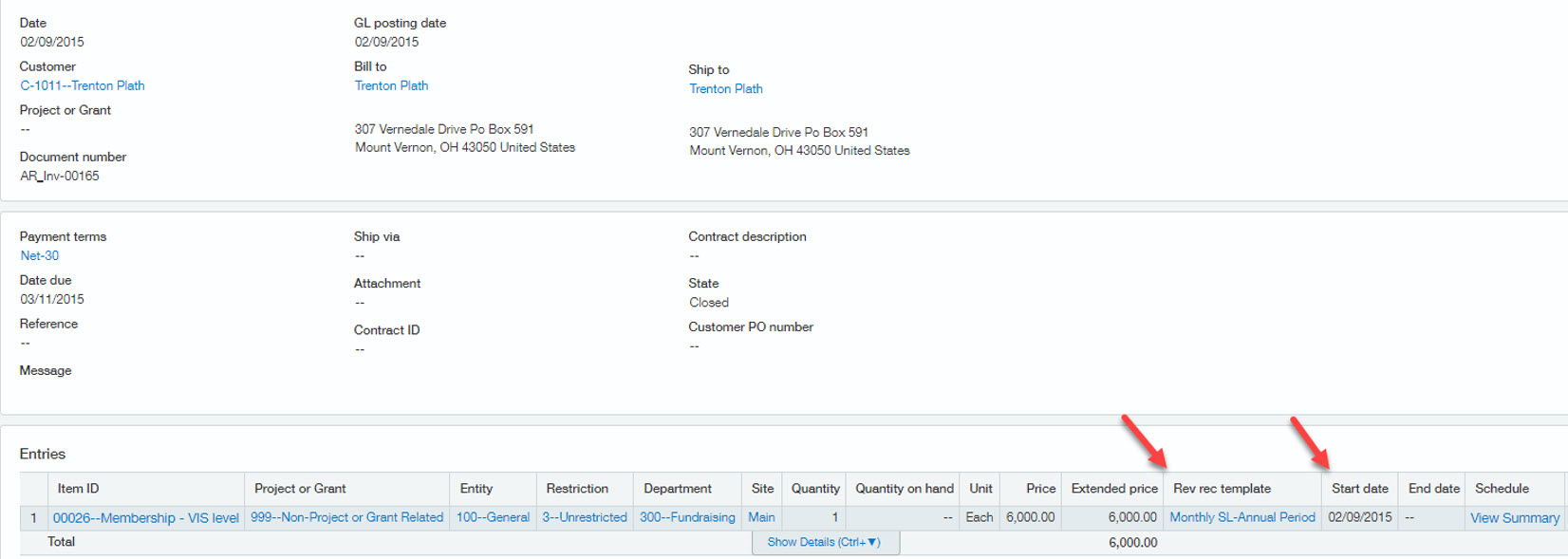Click 999--Non-Project or Grant Related link

tap(346, 517)
